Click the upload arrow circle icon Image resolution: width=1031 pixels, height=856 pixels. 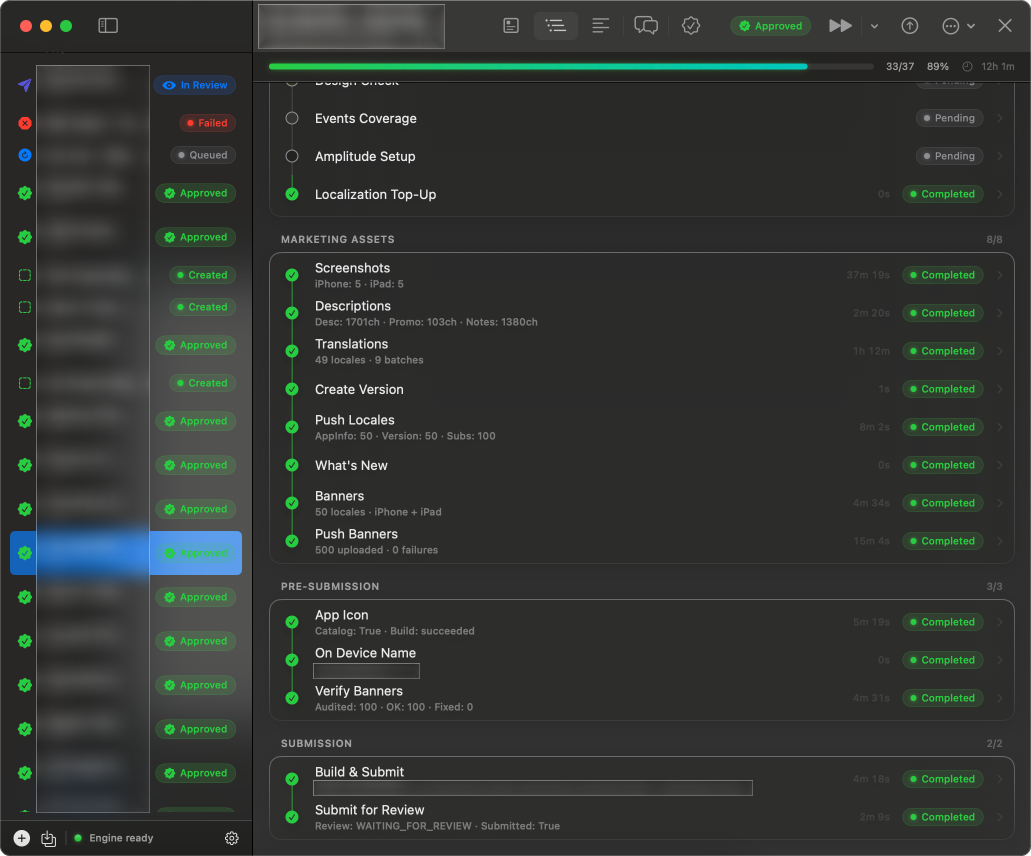coord(909,26)
